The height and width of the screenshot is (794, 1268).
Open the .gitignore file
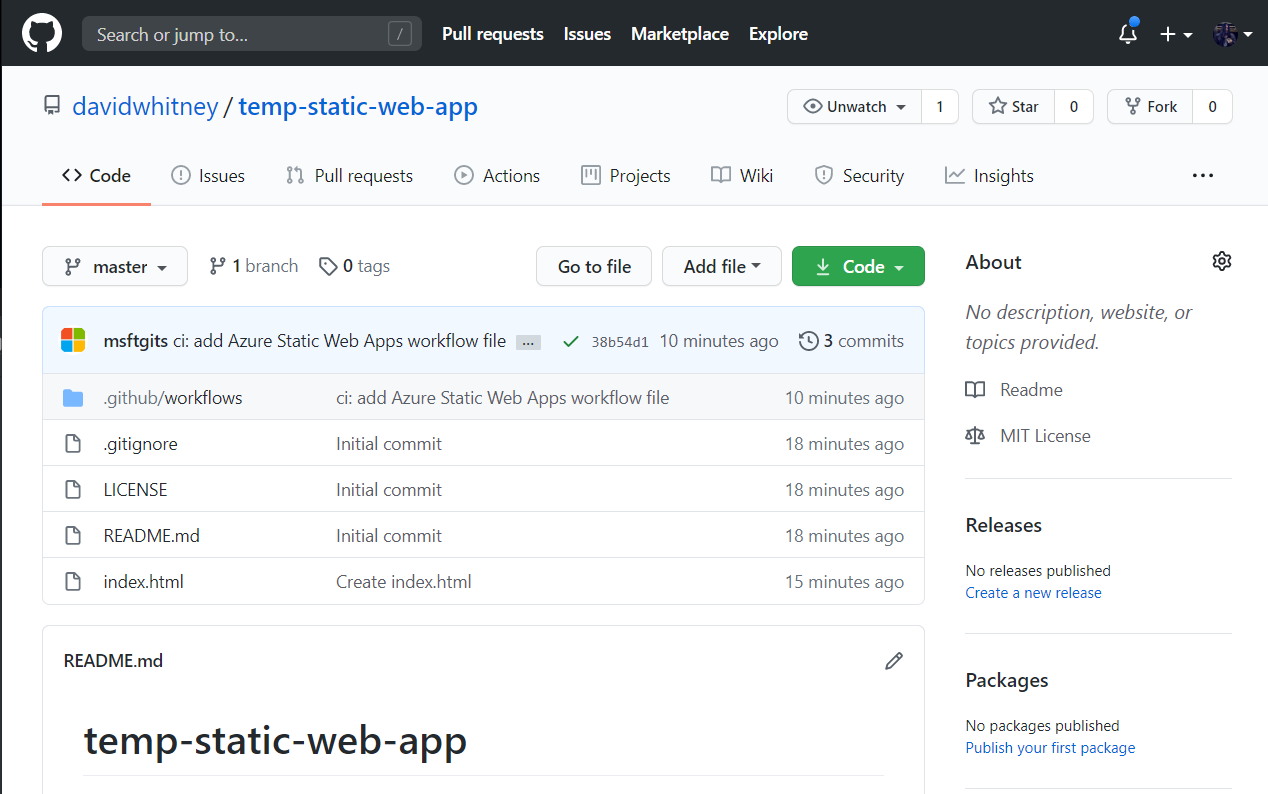pos(141,444)
